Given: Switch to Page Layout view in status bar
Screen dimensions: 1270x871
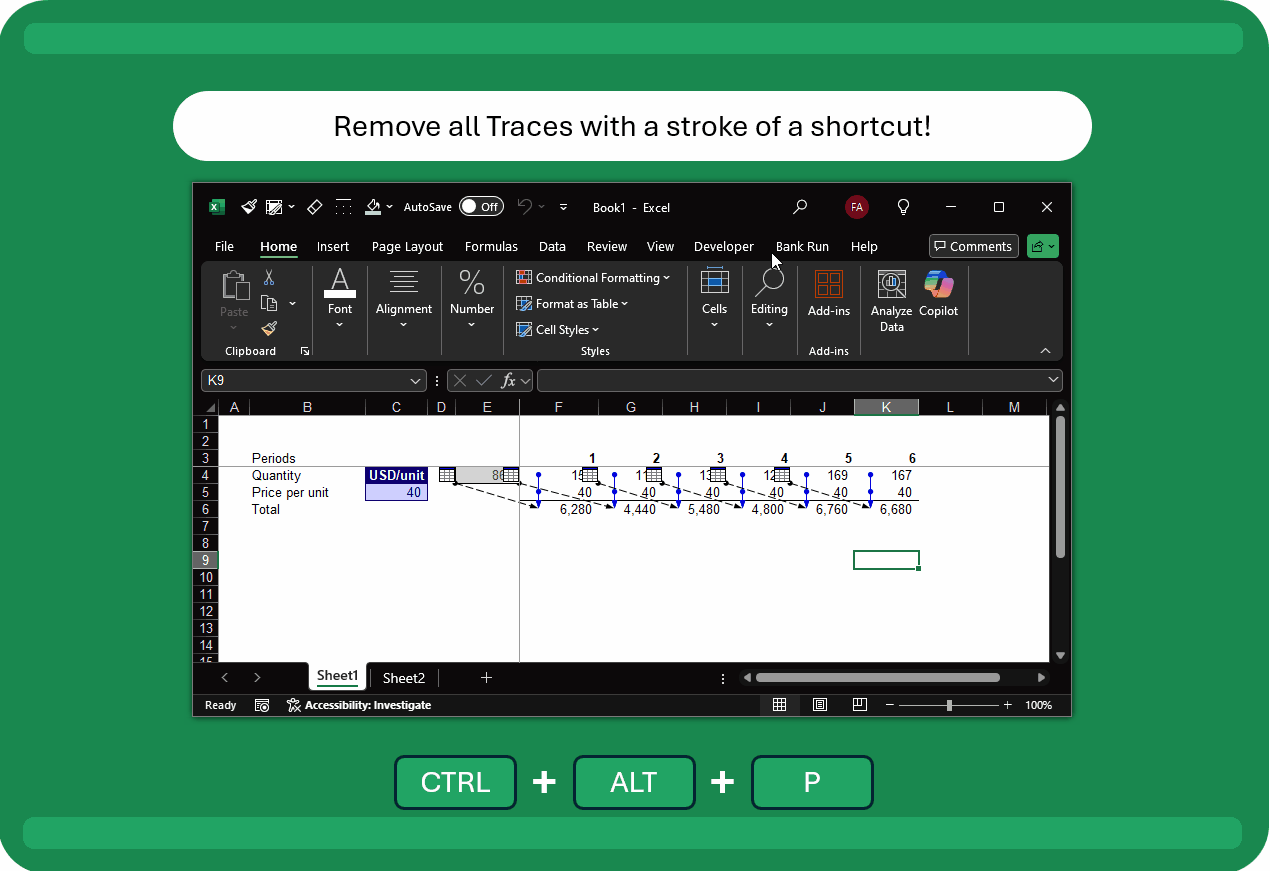Looking at the screenshot, I should [x=820, y=705].
